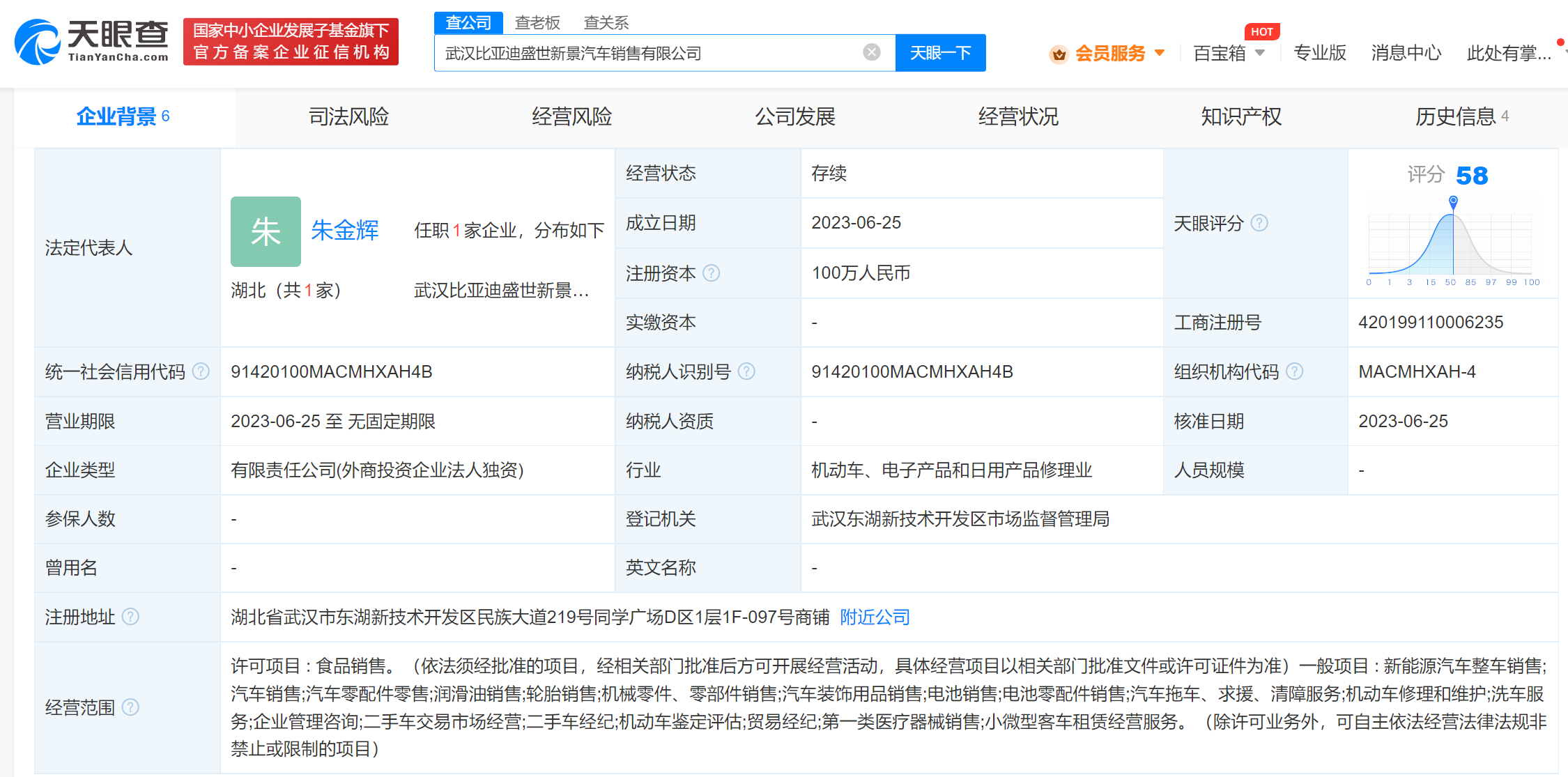Open help icon next to 天眼评分
This screenshot has width=1568, height=777.
1259,223
